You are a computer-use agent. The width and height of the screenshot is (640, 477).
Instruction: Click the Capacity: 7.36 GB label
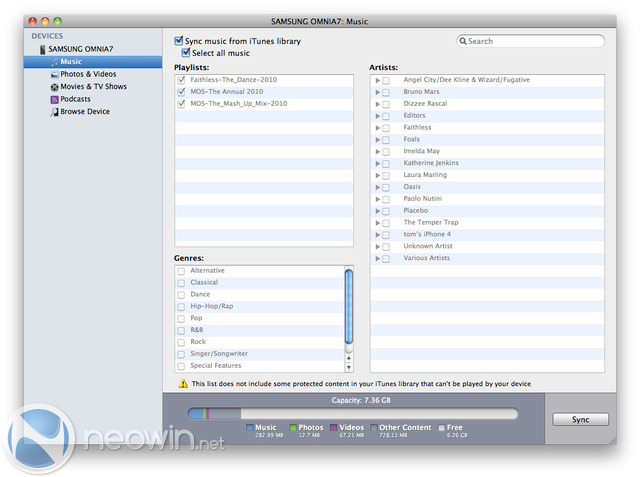(x=361, y=400)
